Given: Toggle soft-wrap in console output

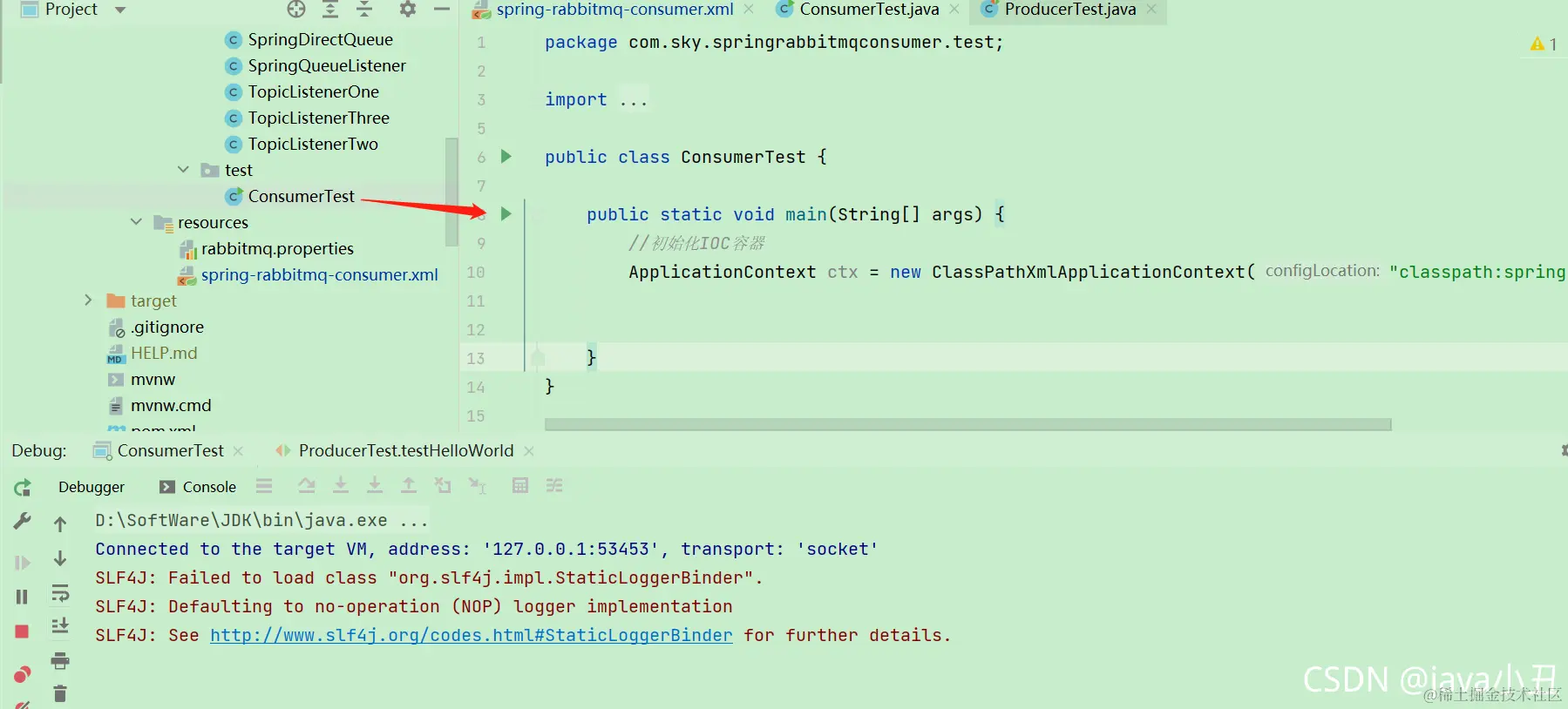Looking at the screenshot, I should tap(60, 594).
